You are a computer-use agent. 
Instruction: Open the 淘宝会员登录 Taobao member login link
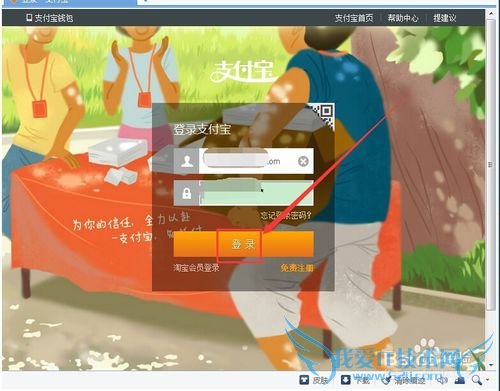(x=196, y=268)
